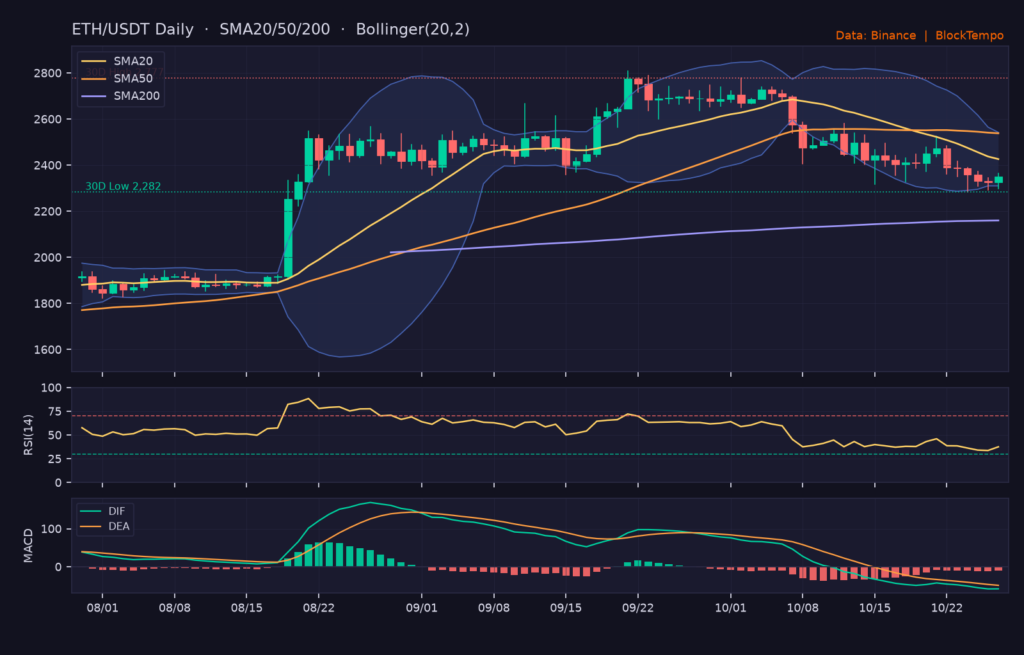Image resolution: width=1024 pixels, height=655 pixels.
Task: Click the 10/15 date axis label
Action: point(874,607)
